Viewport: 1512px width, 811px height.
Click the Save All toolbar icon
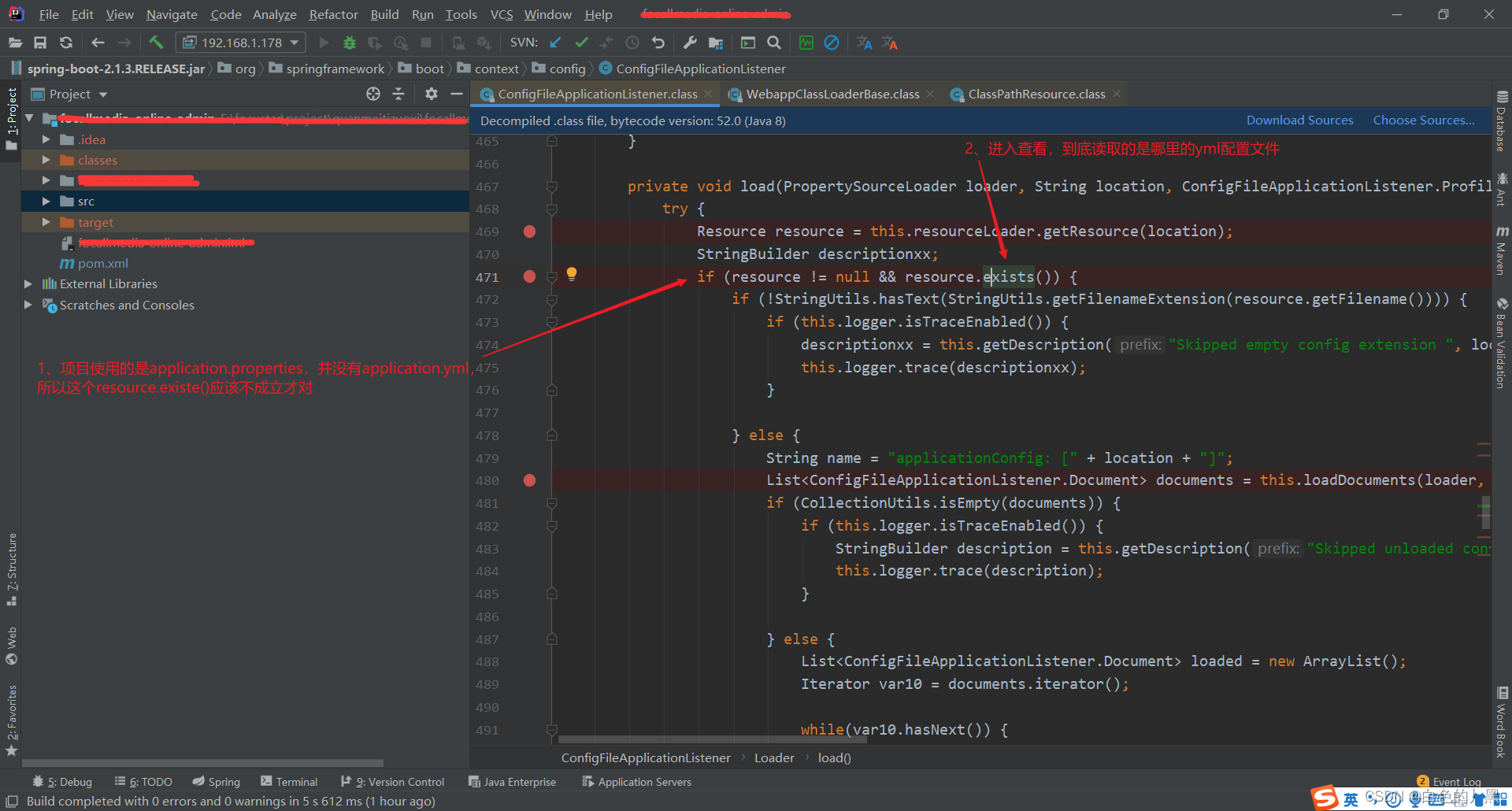click(x=40, y=43)
